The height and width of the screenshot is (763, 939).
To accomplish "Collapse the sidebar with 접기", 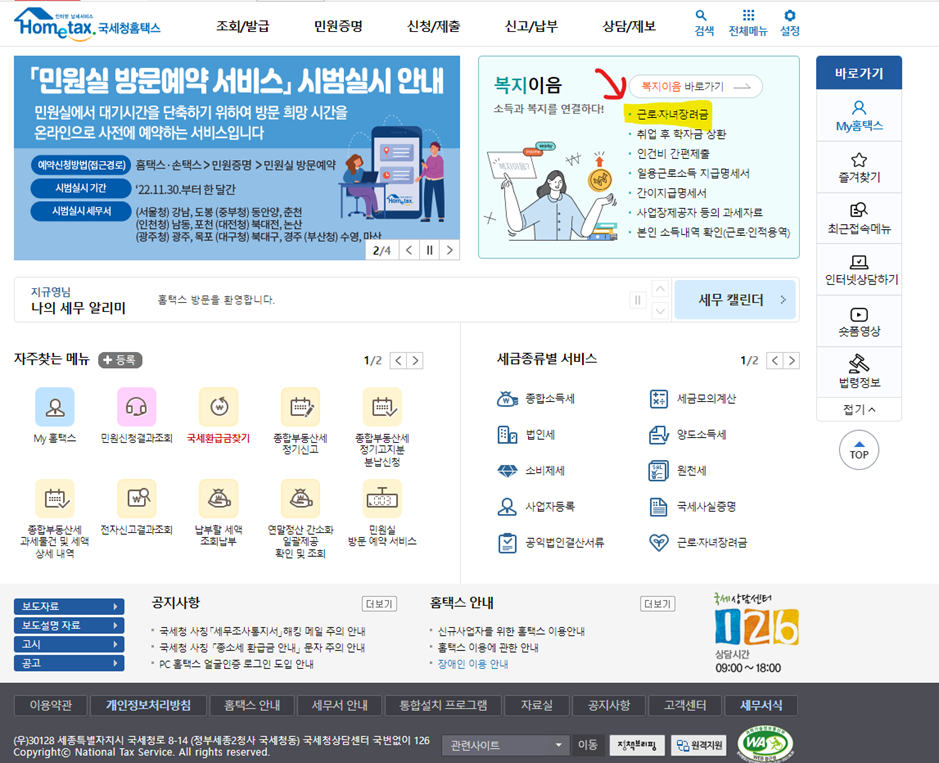I will (859, 410).
